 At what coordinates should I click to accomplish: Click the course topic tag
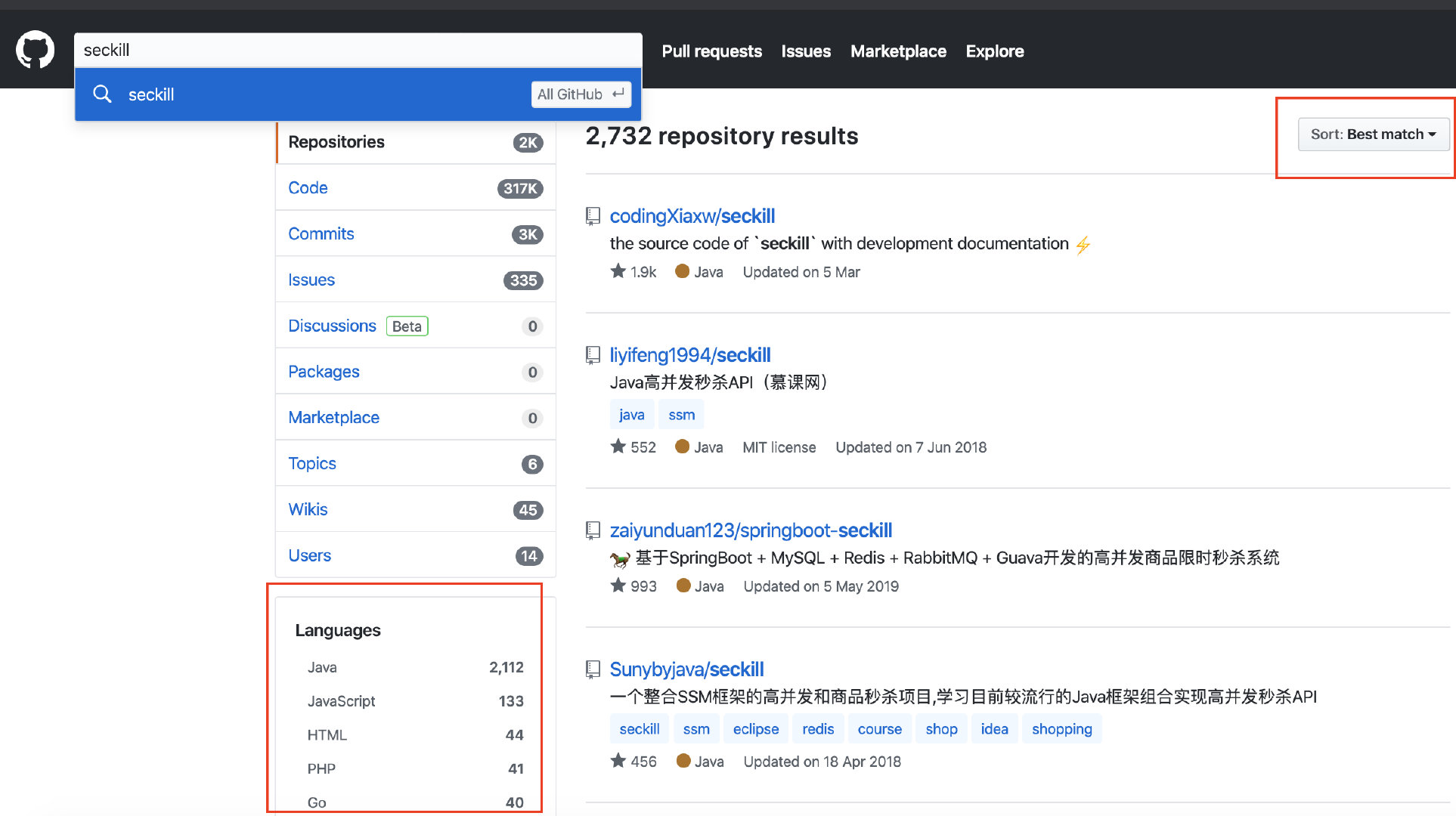tap(880, 729)
